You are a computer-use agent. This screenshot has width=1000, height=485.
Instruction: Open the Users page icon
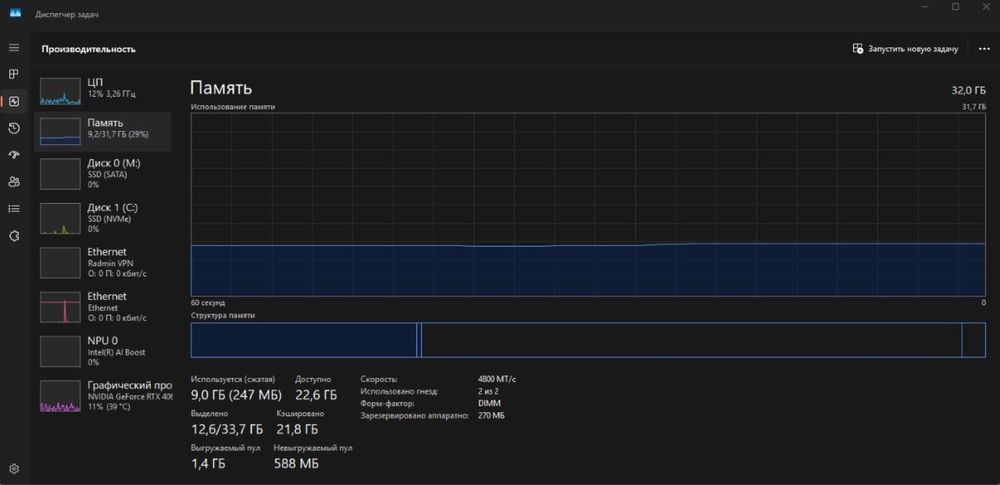(x=14, y=182)
